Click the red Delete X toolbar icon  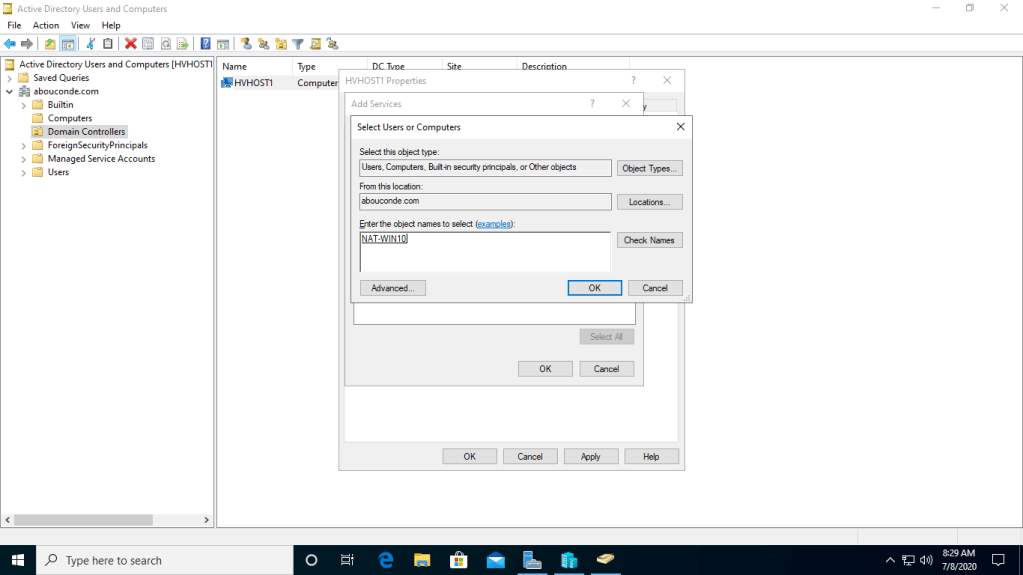(130, 44)
